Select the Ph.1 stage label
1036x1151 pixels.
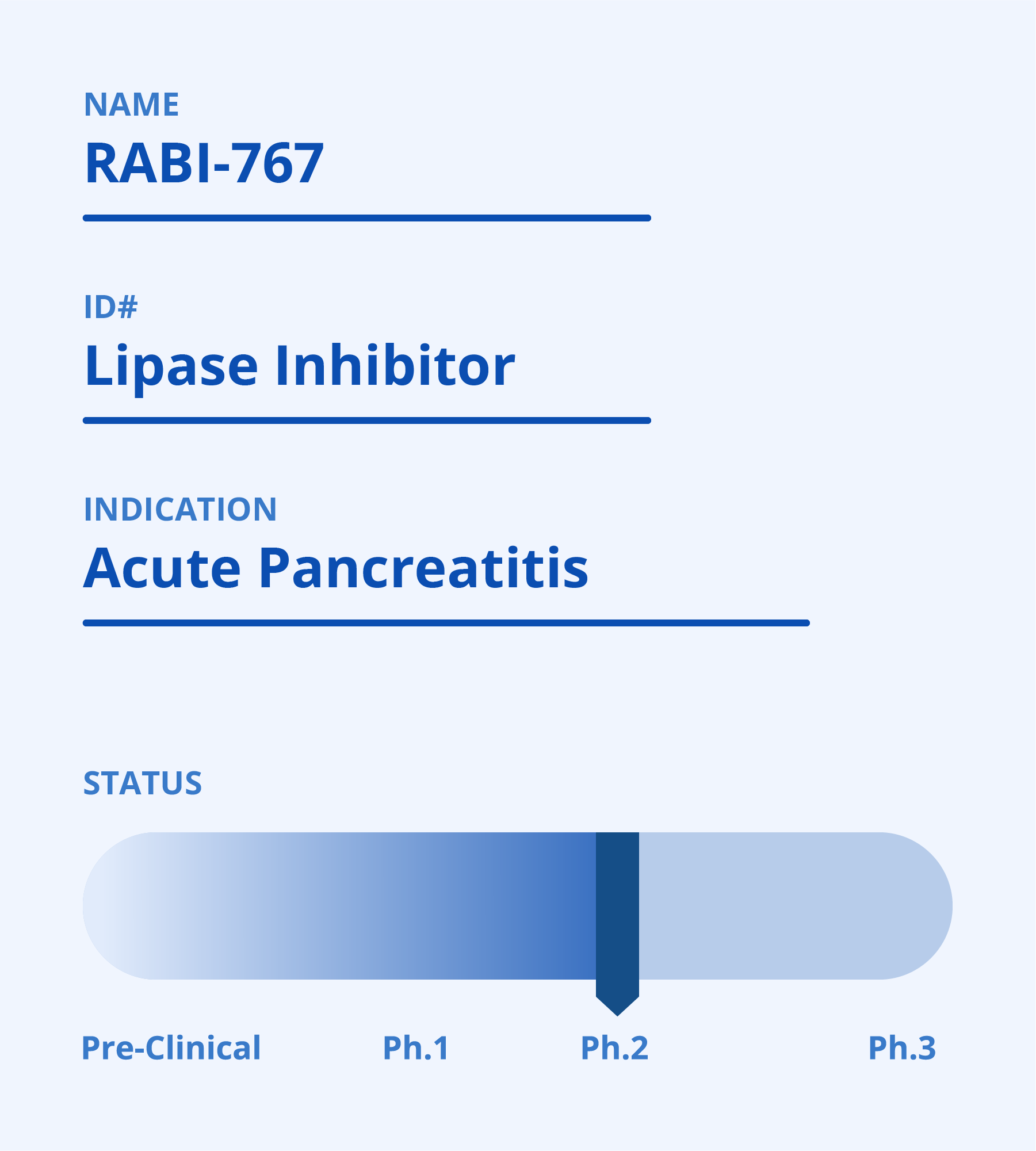(416, 1048)
